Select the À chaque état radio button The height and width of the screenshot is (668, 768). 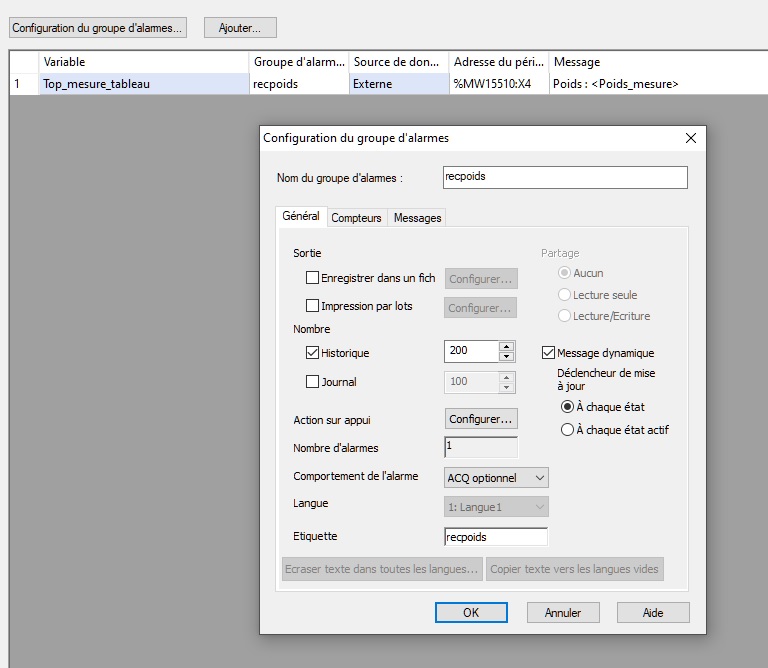tap(568, 407)
